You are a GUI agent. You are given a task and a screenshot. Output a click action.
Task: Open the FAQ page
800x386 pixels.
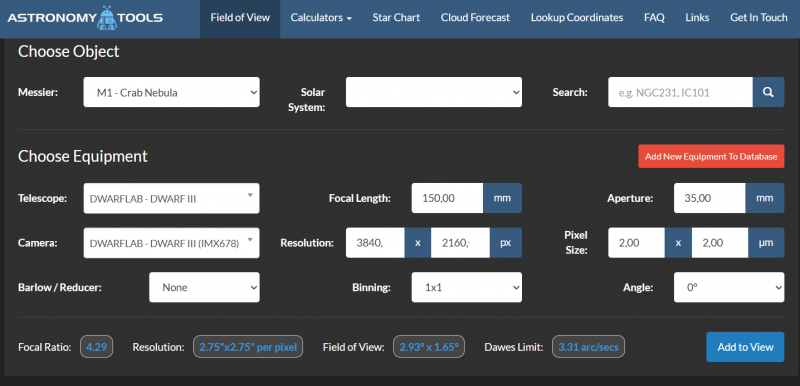tap(654, 18)
